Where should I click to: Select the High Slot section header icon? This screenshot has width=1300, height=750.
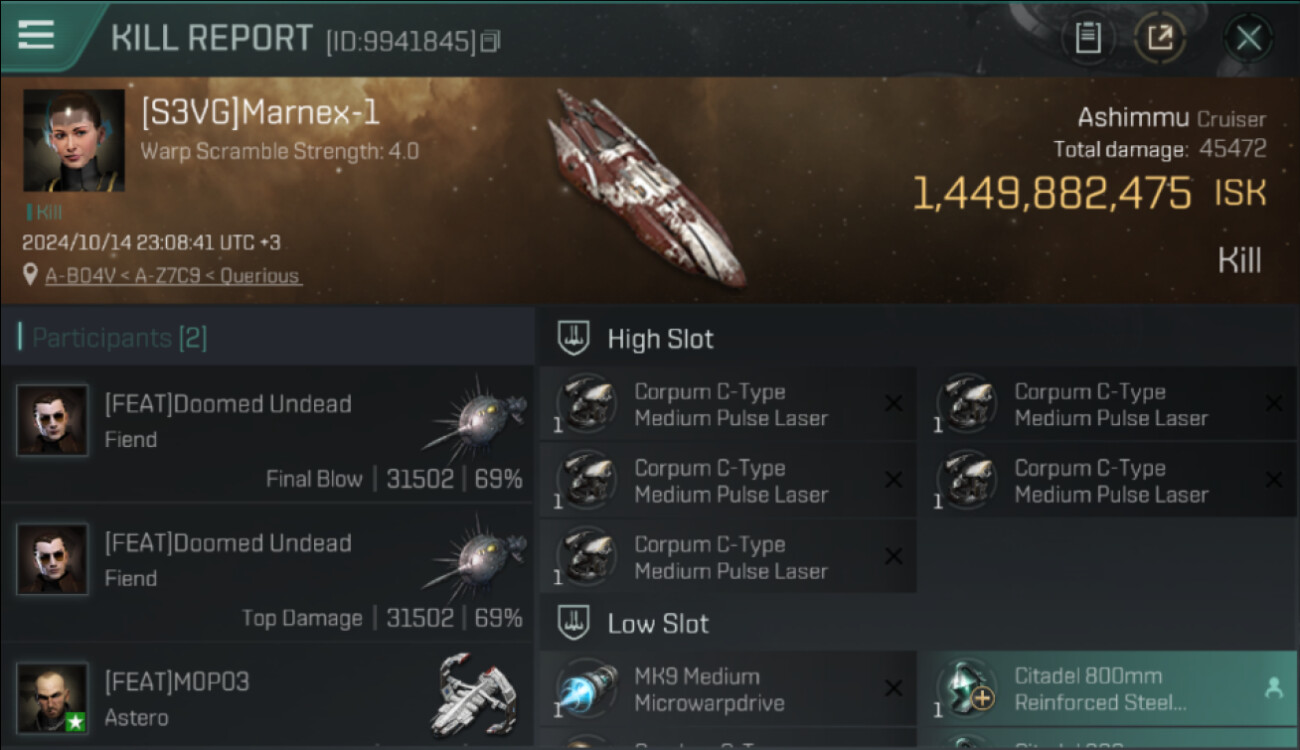[574, 338]
